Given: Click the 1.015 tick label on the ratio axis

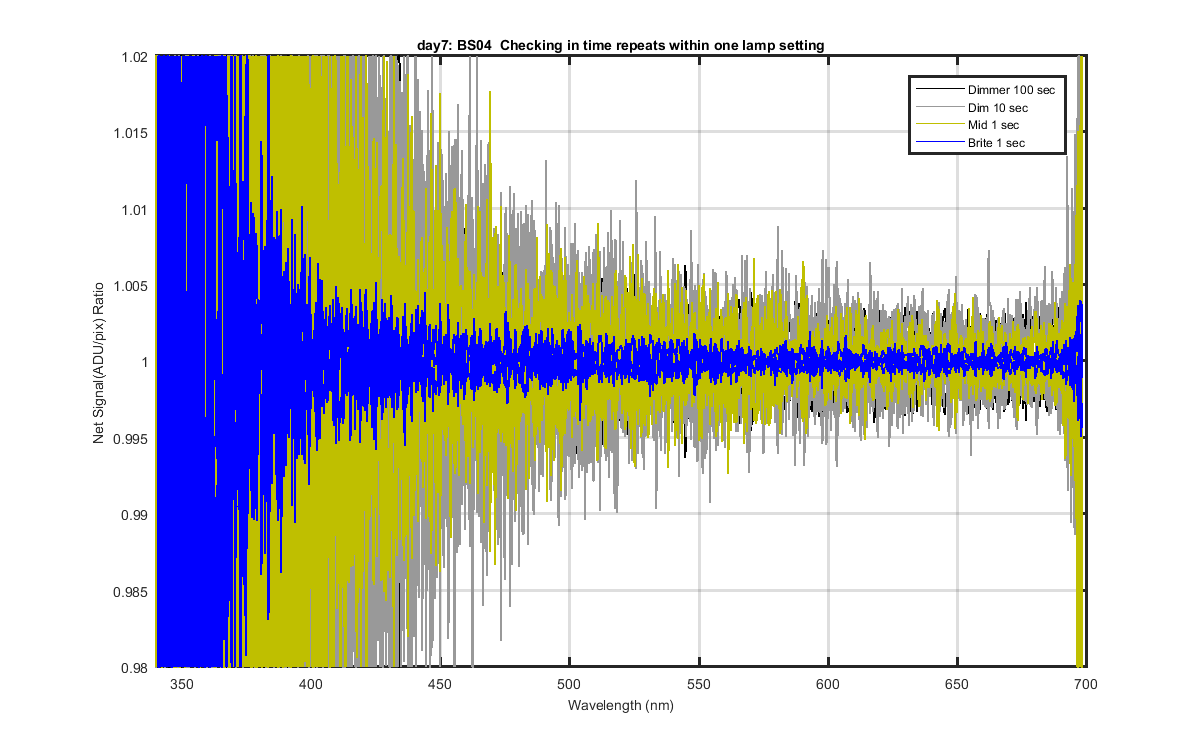Looking at the screenshot, I should [133, 134].
